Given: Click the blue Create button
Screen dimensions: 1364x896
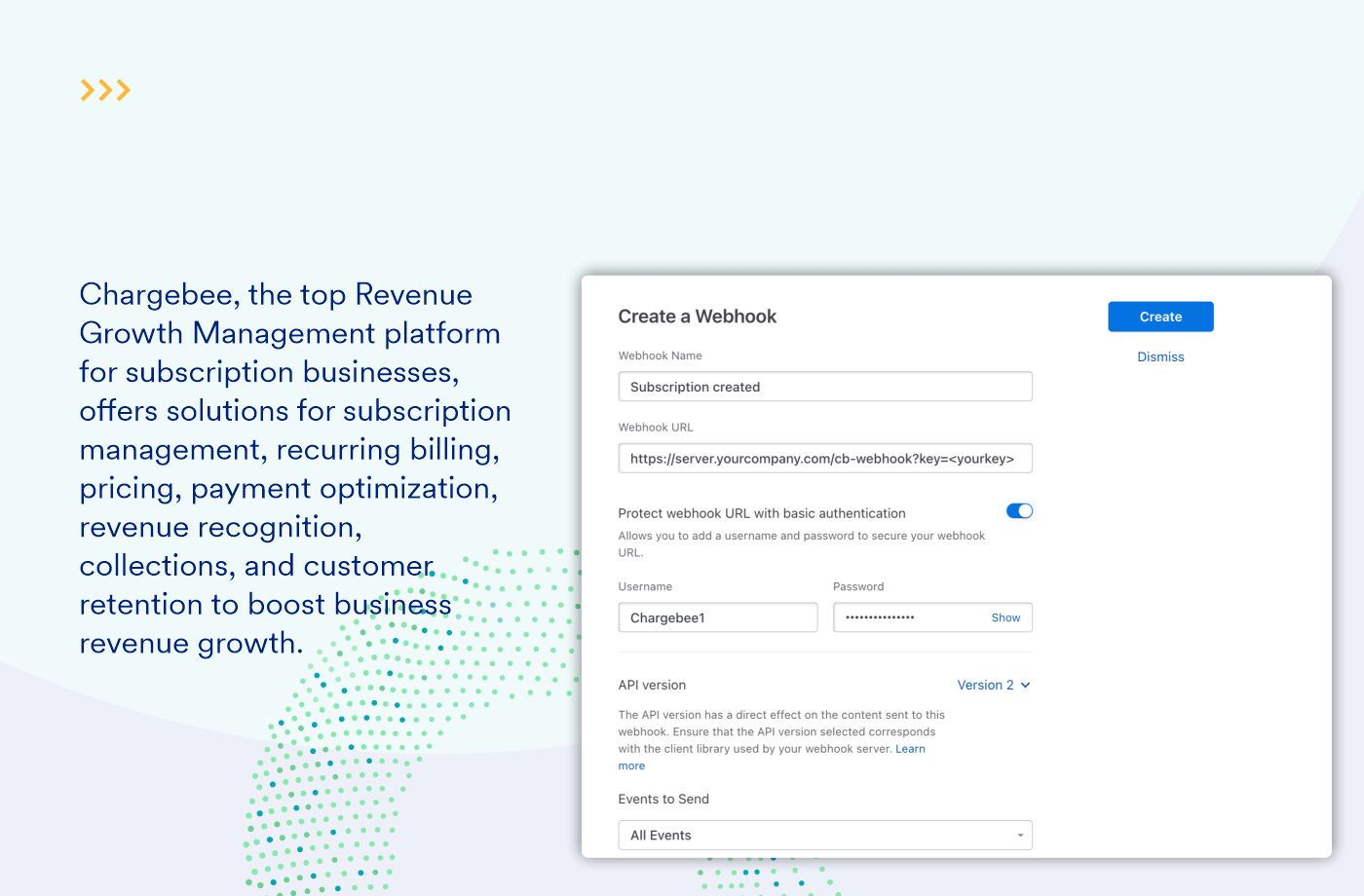Looking at the screenshot, I should coord(1160,317).
